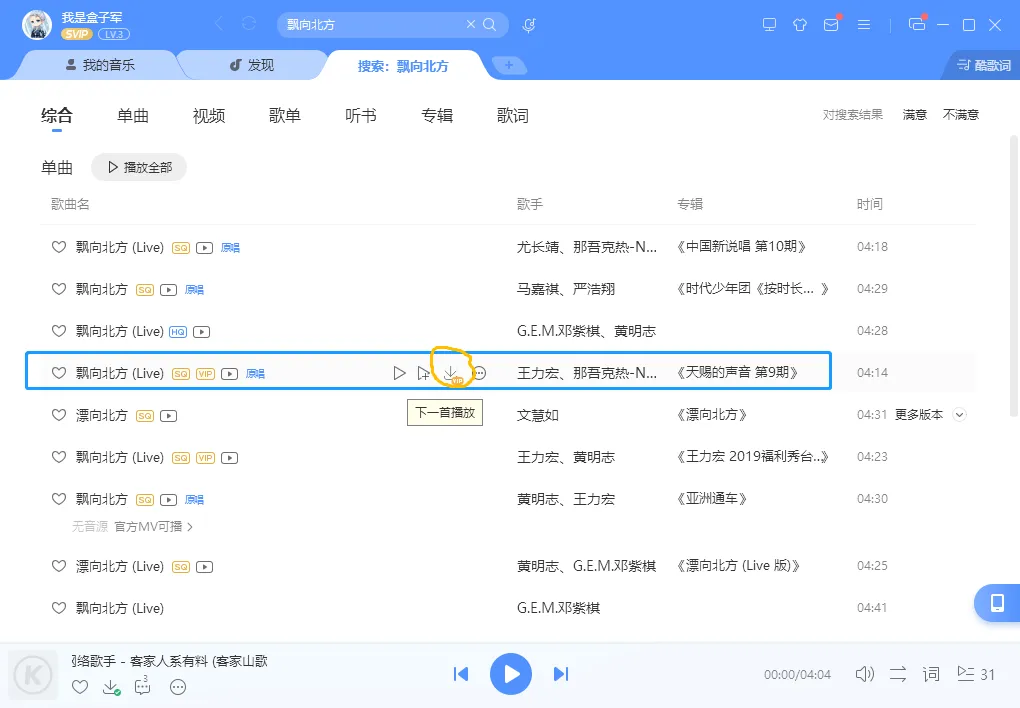
Task: Favorite 飘向北方 (Live) by G.E.M.邓紫棋、黄明志
Action: [x=59, y=331]
